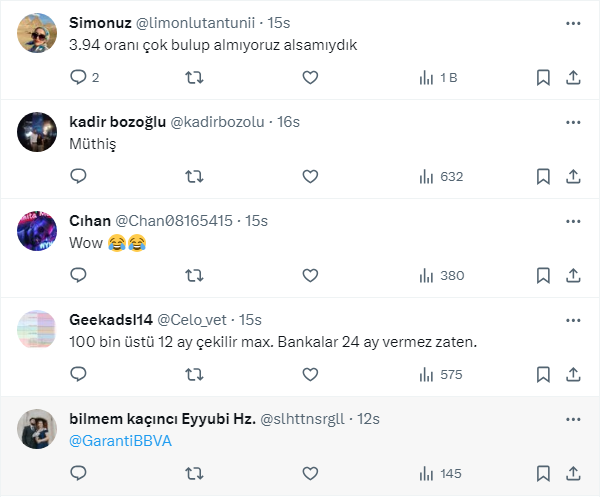
Task: Reply to Simonuz's tweet
Action: pyautogui.click(x=80, y=77)
